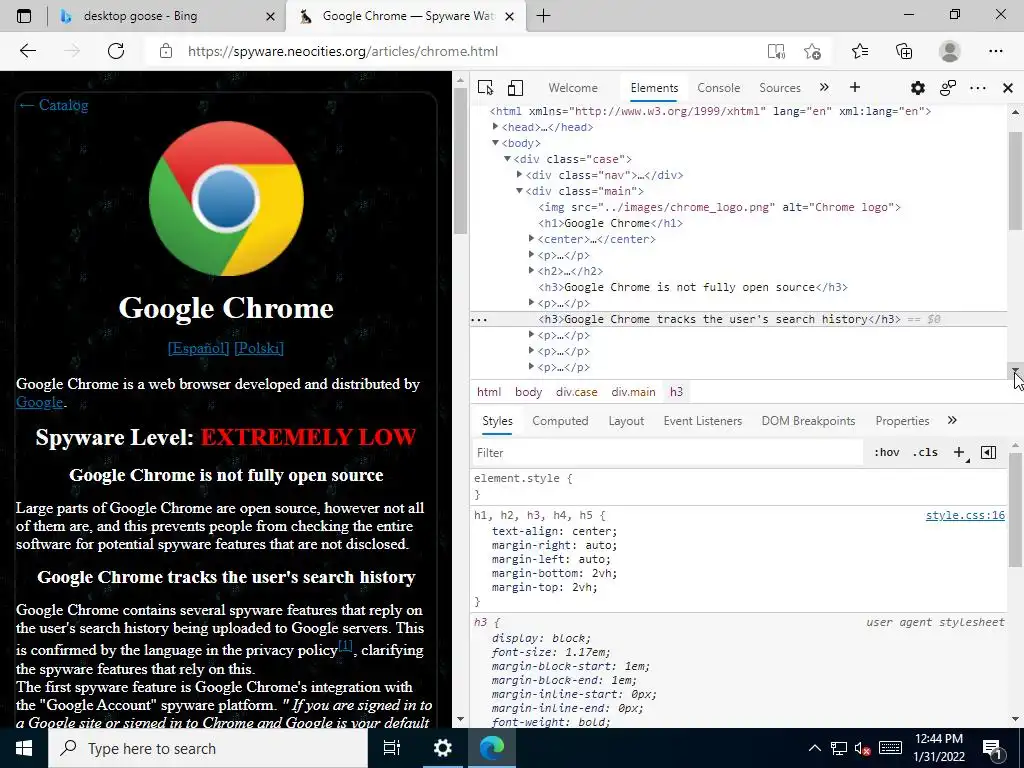Open the Collections icon
The height and width of the screenshot is (768, 1024).
pos(904,51)
